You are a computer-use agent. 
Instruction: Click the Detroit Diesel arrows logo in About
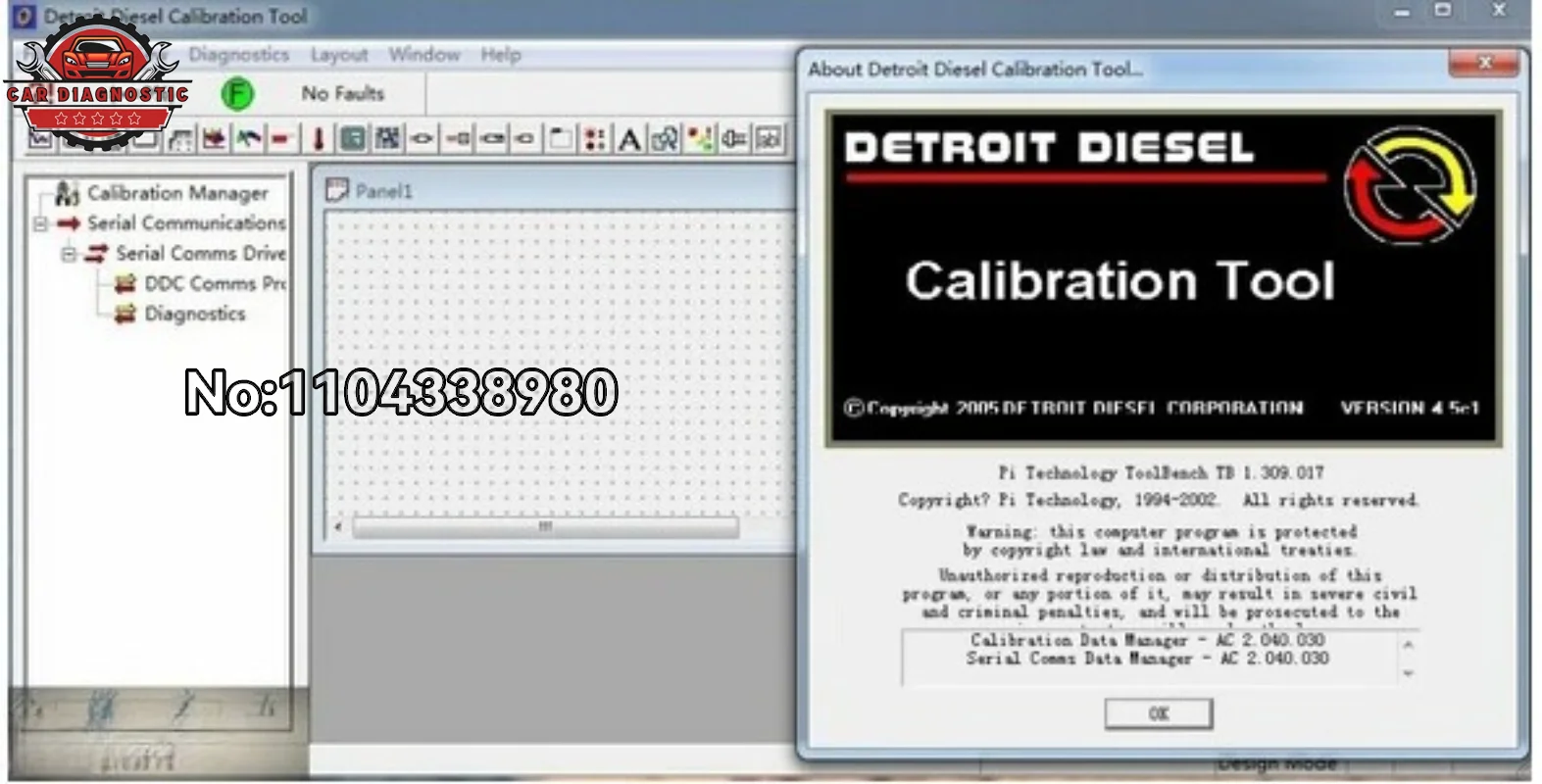point(1410,186)
